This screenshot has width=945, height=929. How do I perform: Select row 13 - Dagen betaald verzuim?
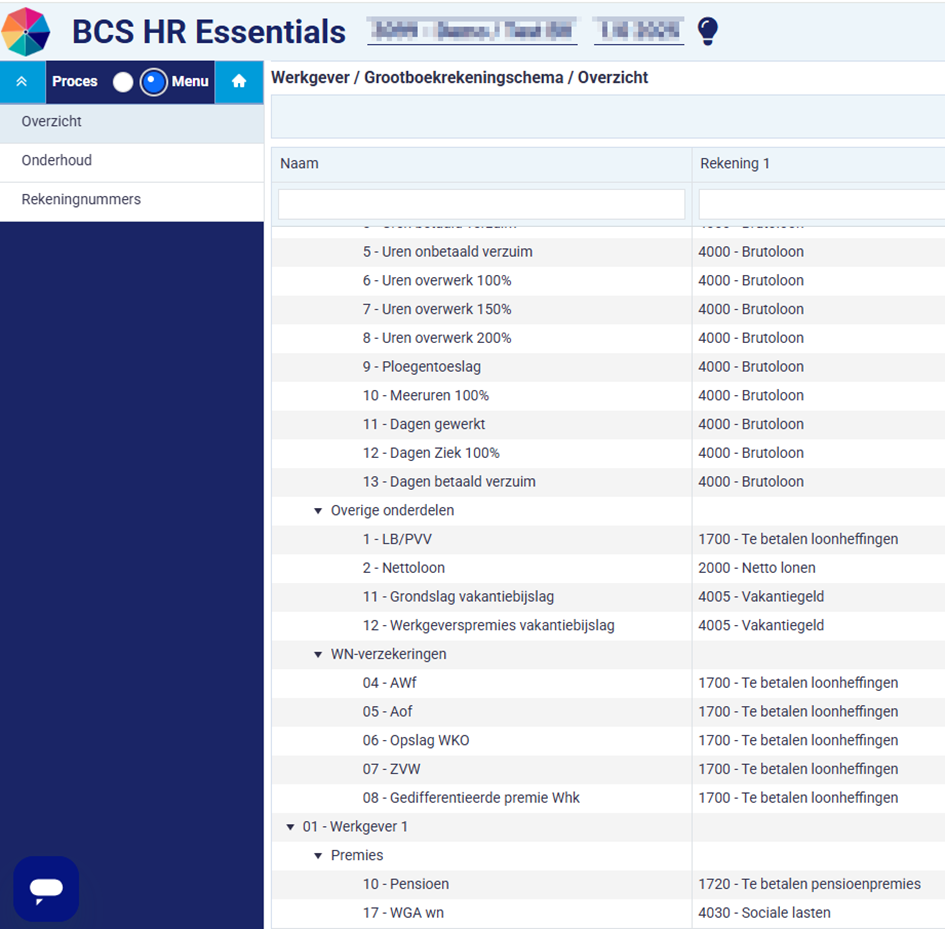point(608,482)
